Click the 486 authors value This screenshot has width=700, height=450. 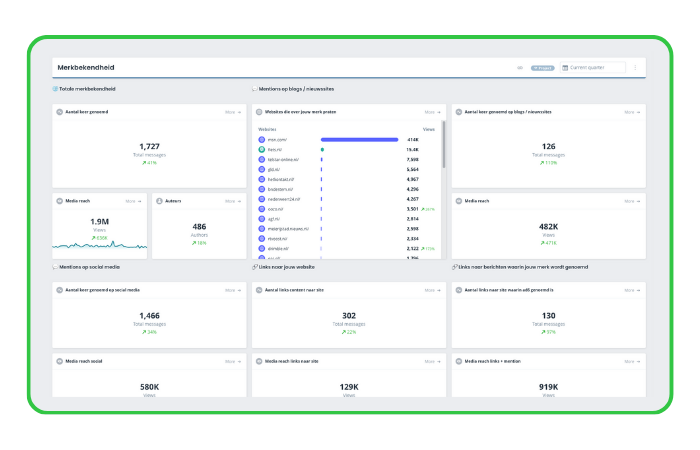click(x=199, y=227)
